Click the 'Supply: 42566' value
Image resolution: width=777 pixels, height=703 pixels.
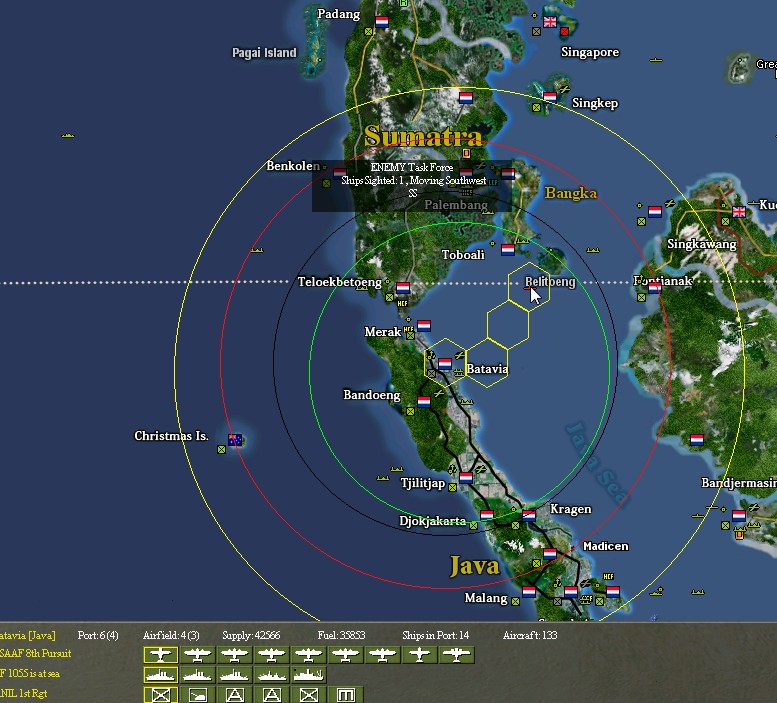(x=251, y=635)
